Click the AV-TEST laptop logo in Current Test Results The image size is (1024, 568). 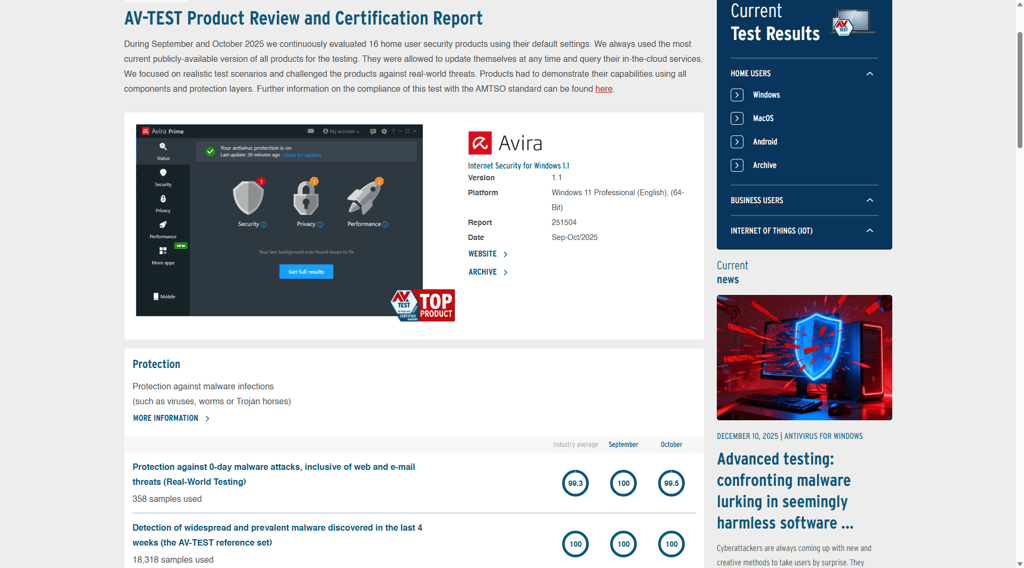[x=854, y=23]
